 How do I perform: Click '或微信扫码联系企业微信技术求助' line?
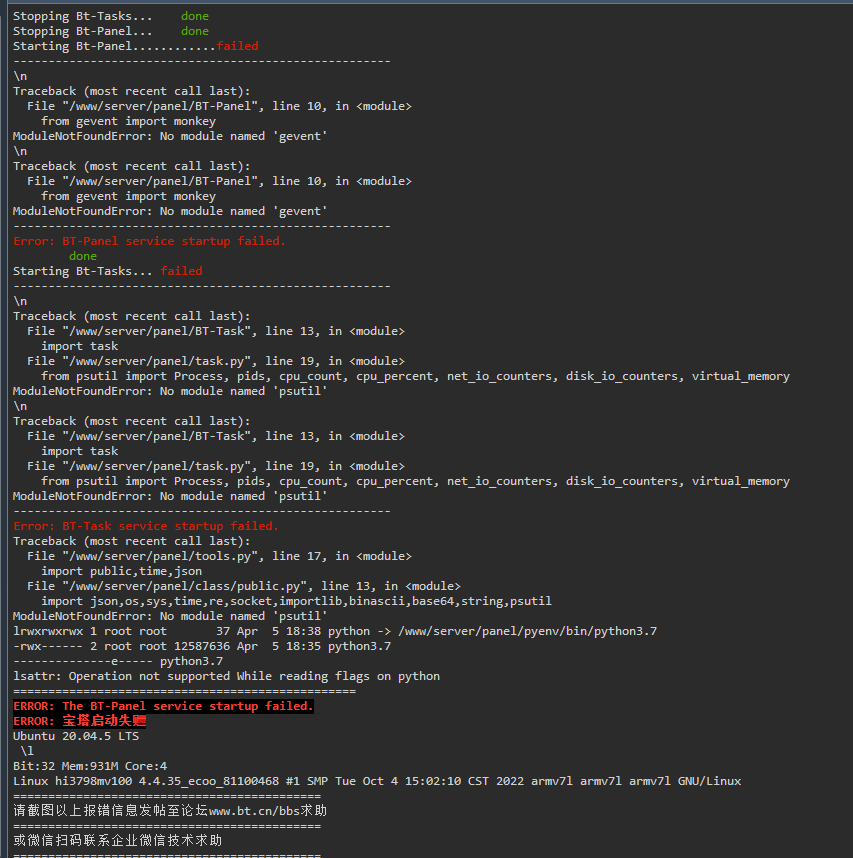point(118,841)
